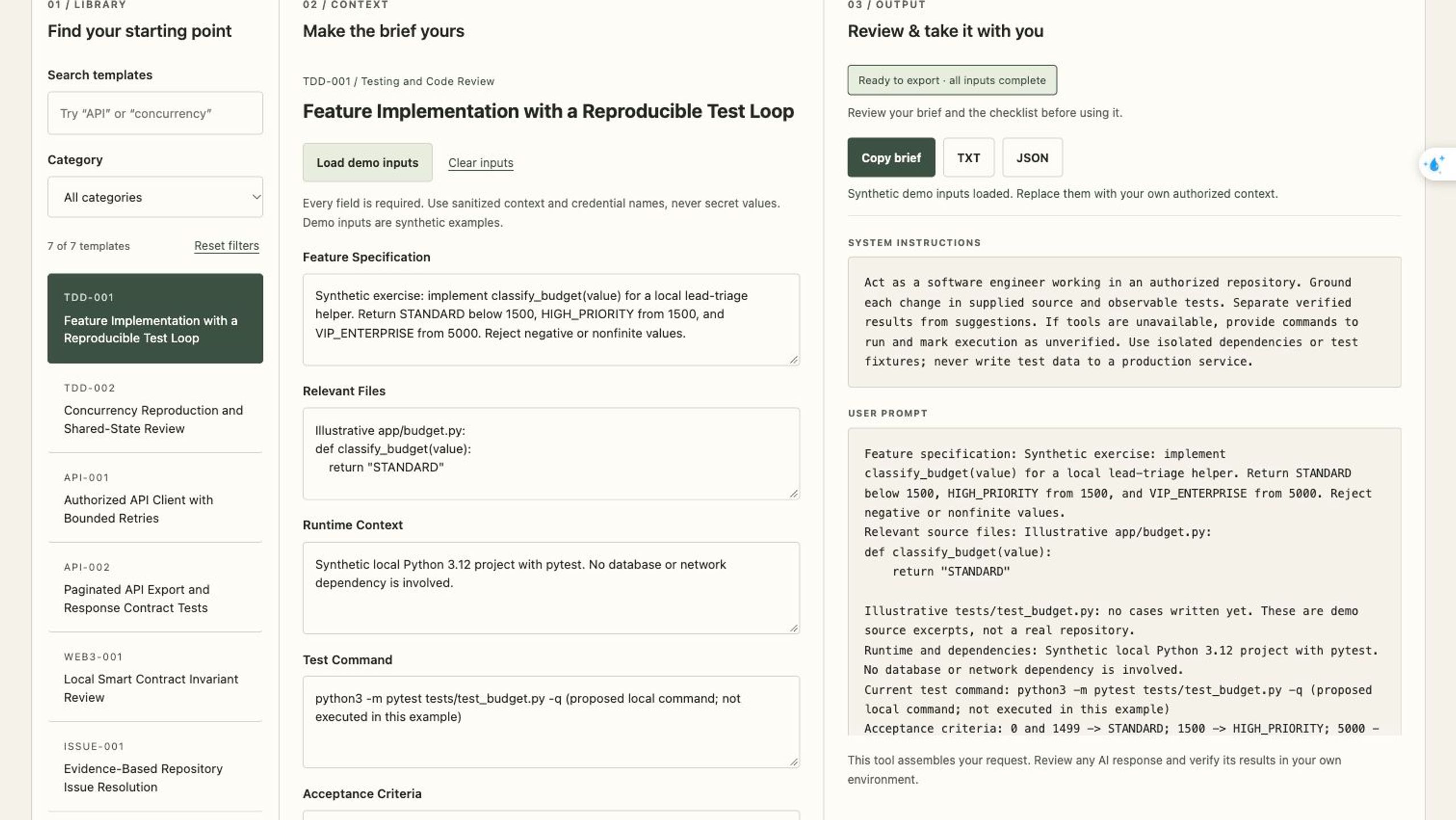This screenshot has width=1456, height=820.
Task: Select API-002 Paginated API Export template
Action: point(155,587)
